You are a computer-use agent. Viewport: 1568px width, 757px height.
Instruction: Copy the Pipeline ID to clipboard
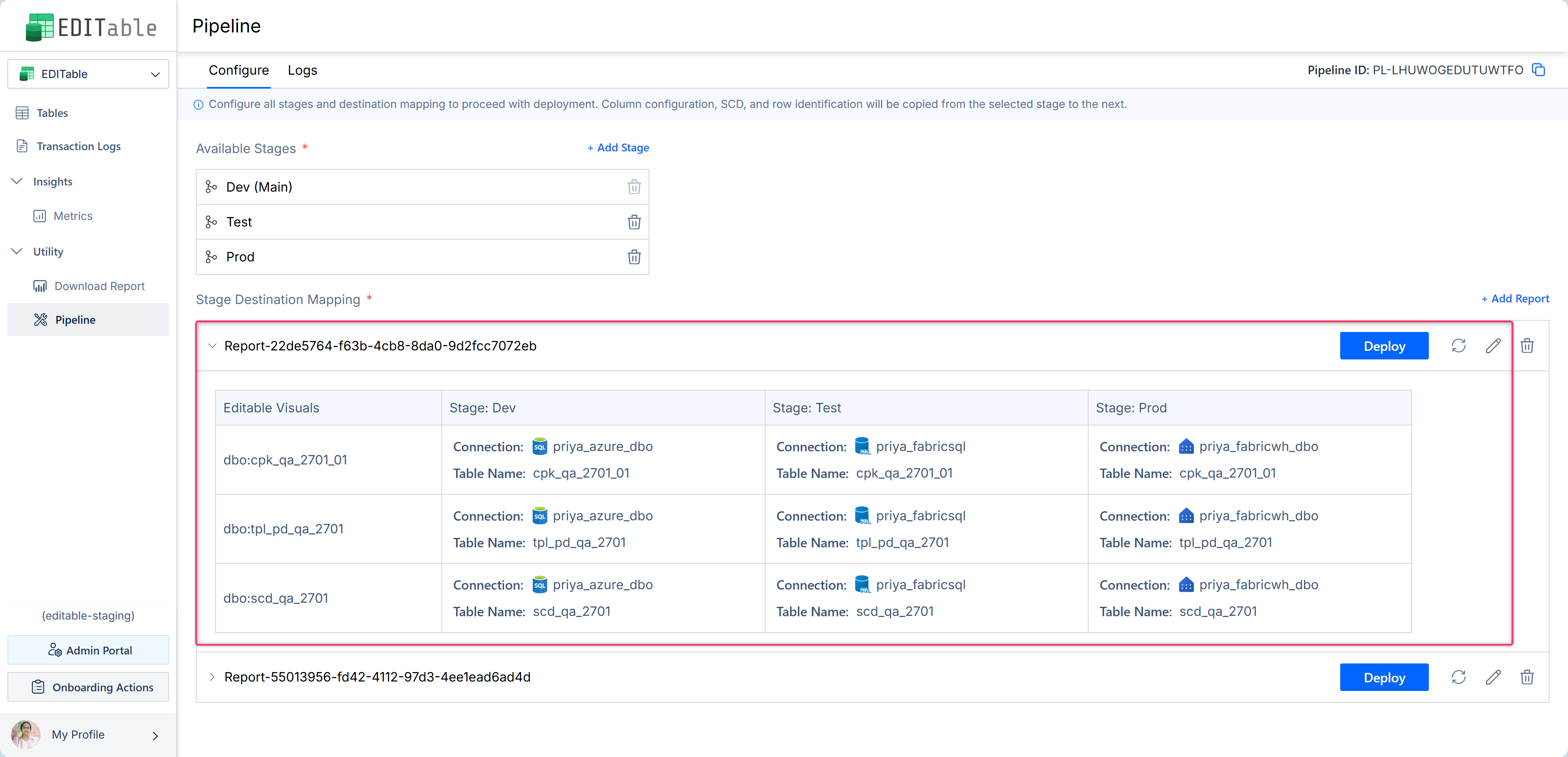point(1538,70)
